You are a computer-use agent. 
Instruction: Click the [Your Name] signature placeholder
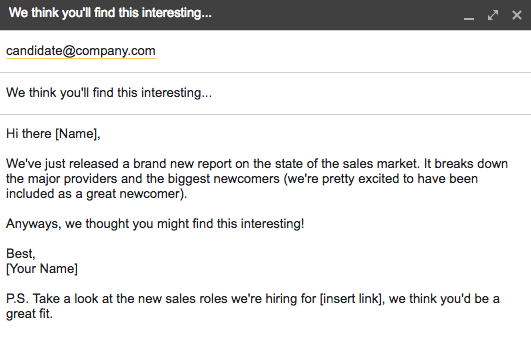[42, 269]
